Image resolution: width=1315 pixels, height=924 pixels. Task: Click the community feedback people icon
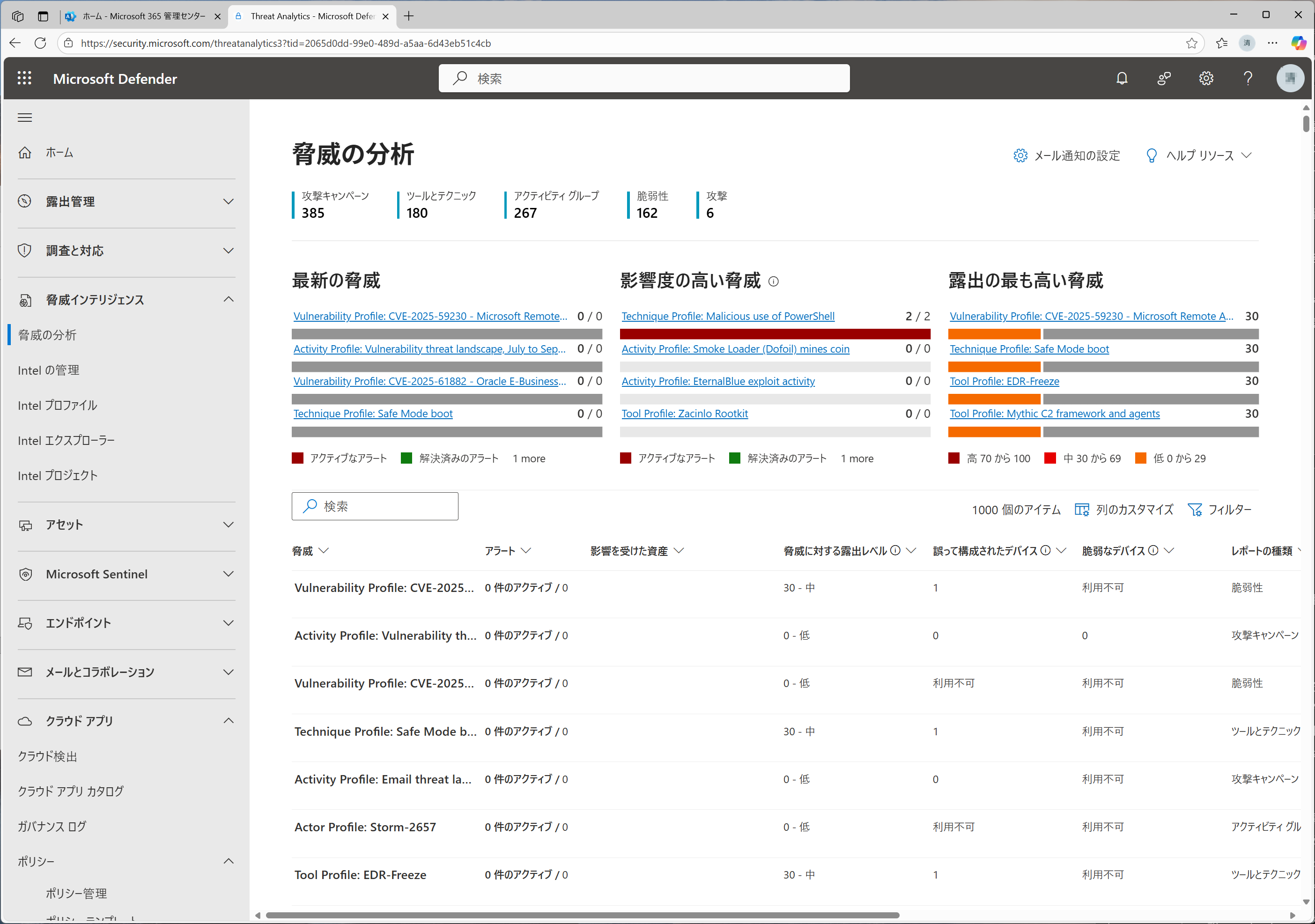(1164, 79)
